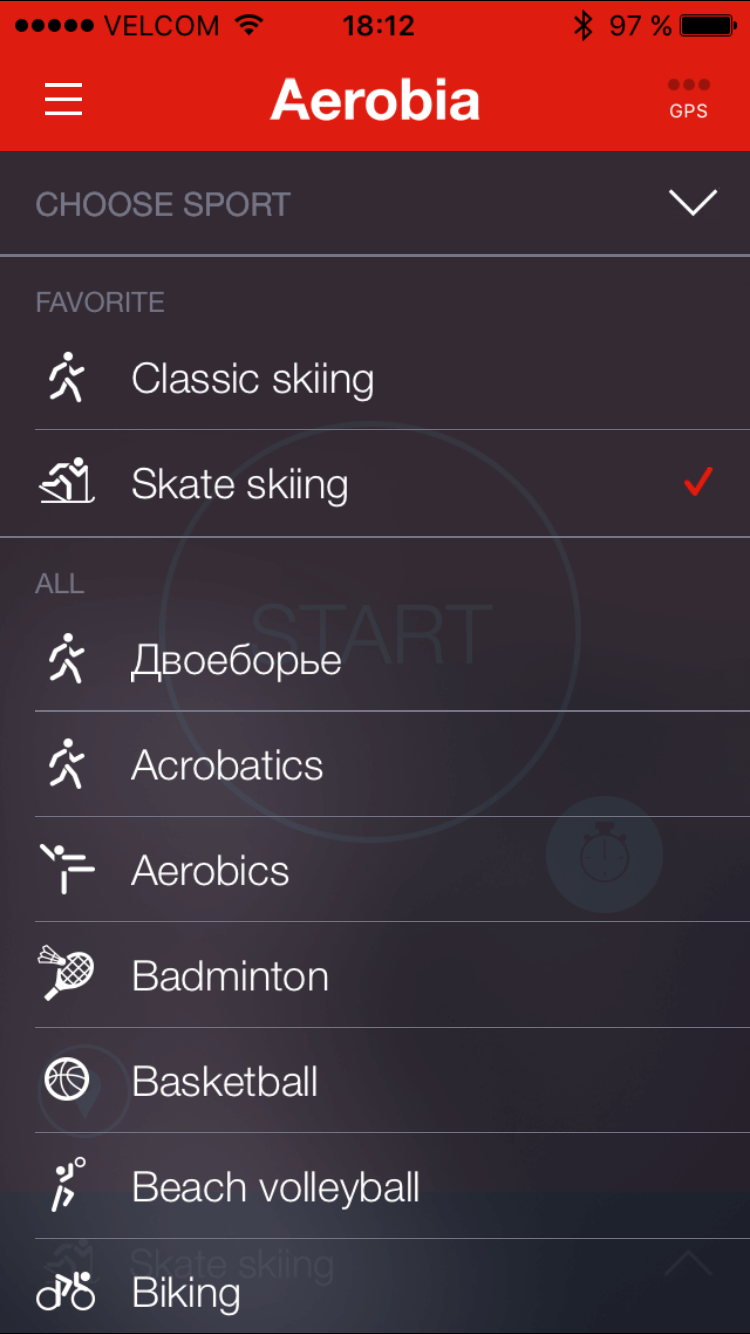
Task: Select Classic skiing from favorites
Action: (x=252, y=379)
